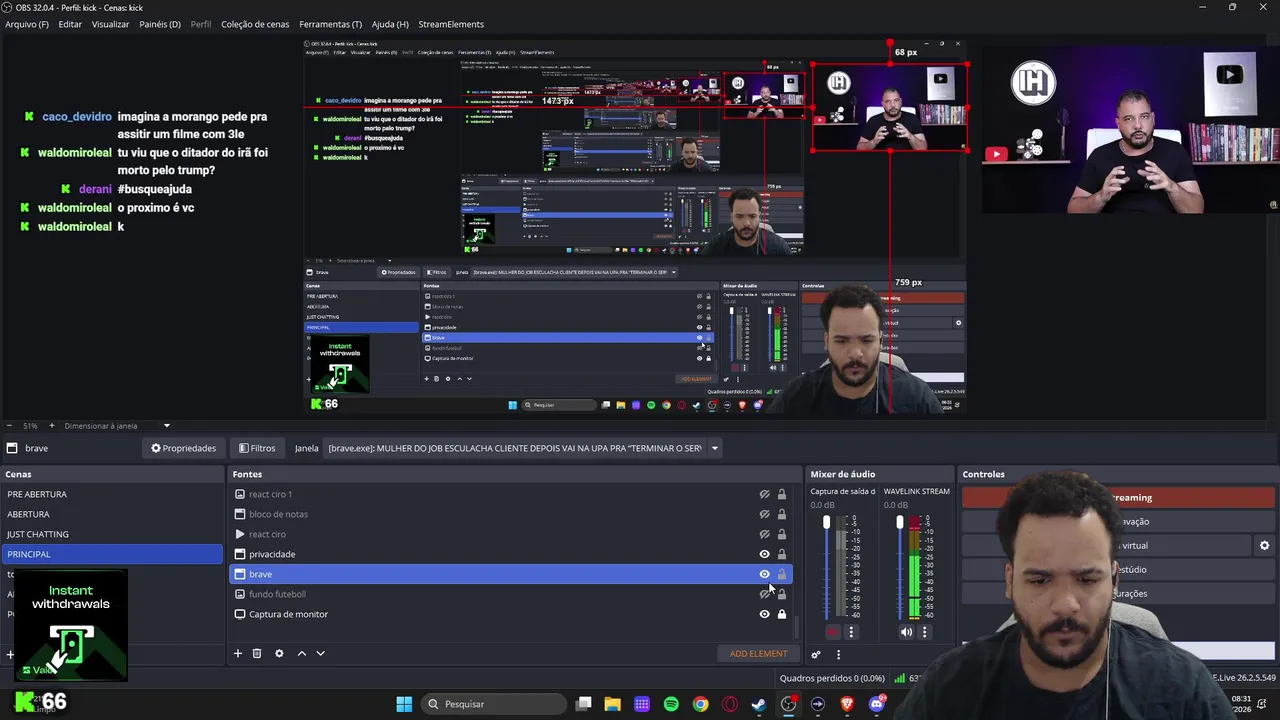Hide the brave source

[x=764, y=574]
